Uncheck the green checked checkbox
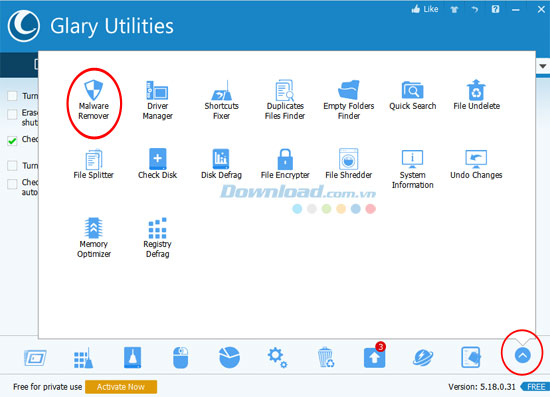The width and height of the screenshot is (550, 397). click(12, 141)
